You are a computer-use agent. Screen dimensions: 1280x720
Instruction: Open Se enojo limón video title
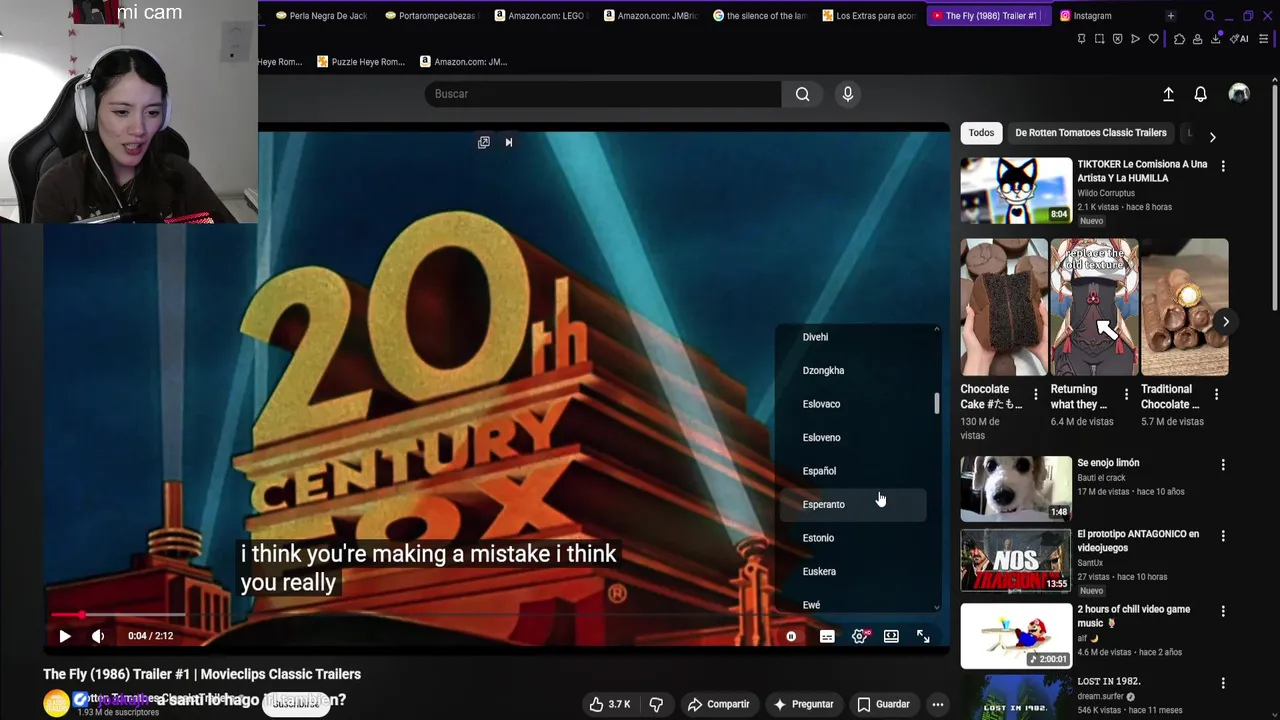1108,463
